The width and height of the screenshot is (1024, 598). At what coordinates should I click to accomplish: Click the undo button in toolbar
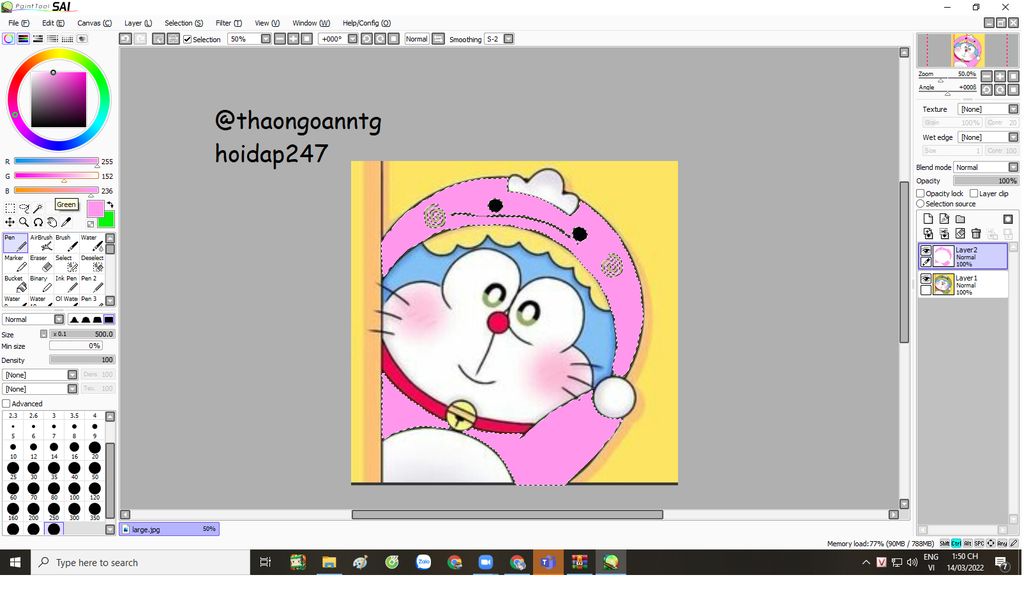(x=125, y=39)
